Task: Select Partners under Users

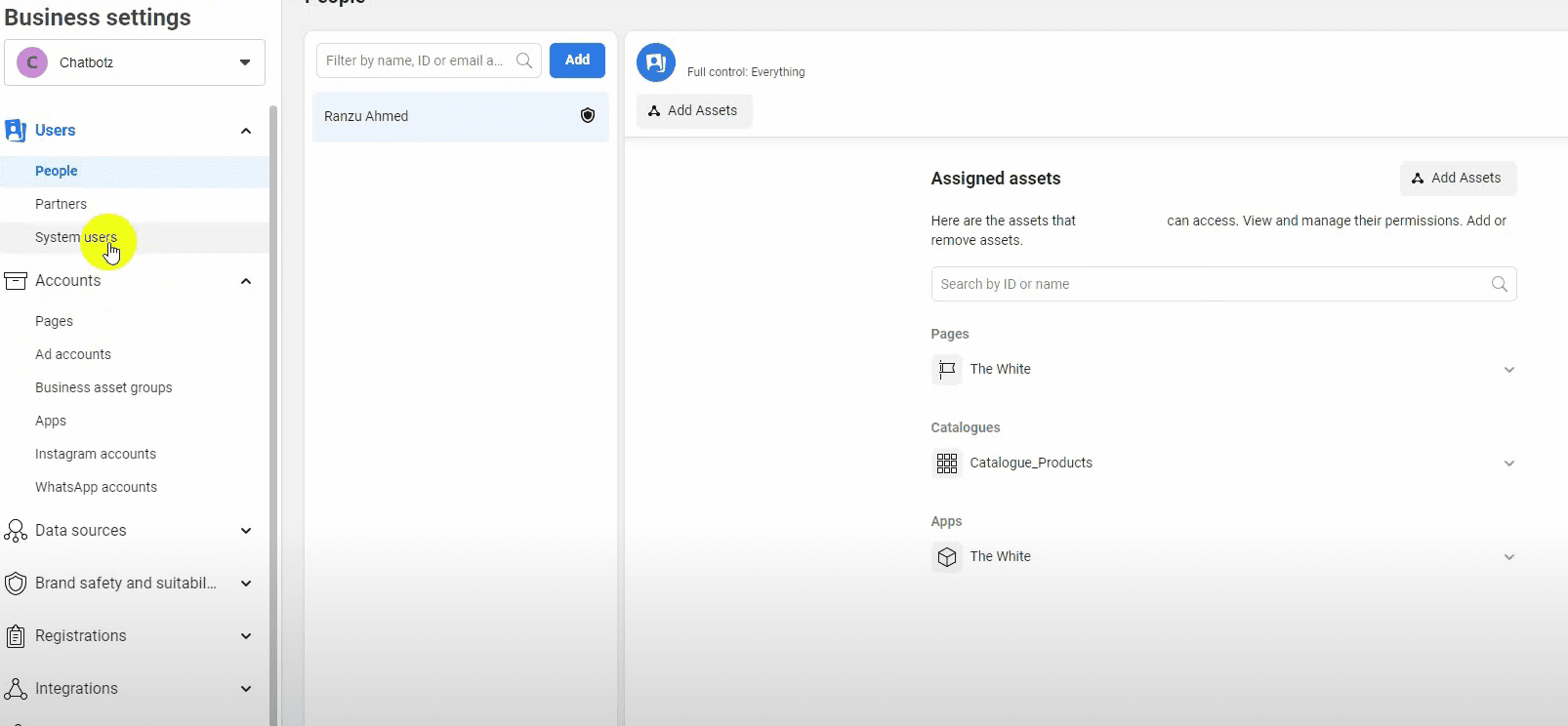Action: (61, 204)
